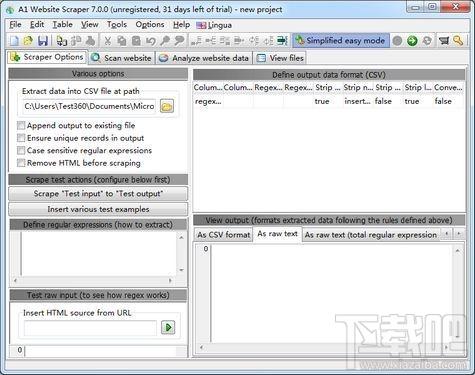The height and width of the screenshot is (375, 475).
Task: Enable Remove HTML before scraping
Action: click(21, 163)
